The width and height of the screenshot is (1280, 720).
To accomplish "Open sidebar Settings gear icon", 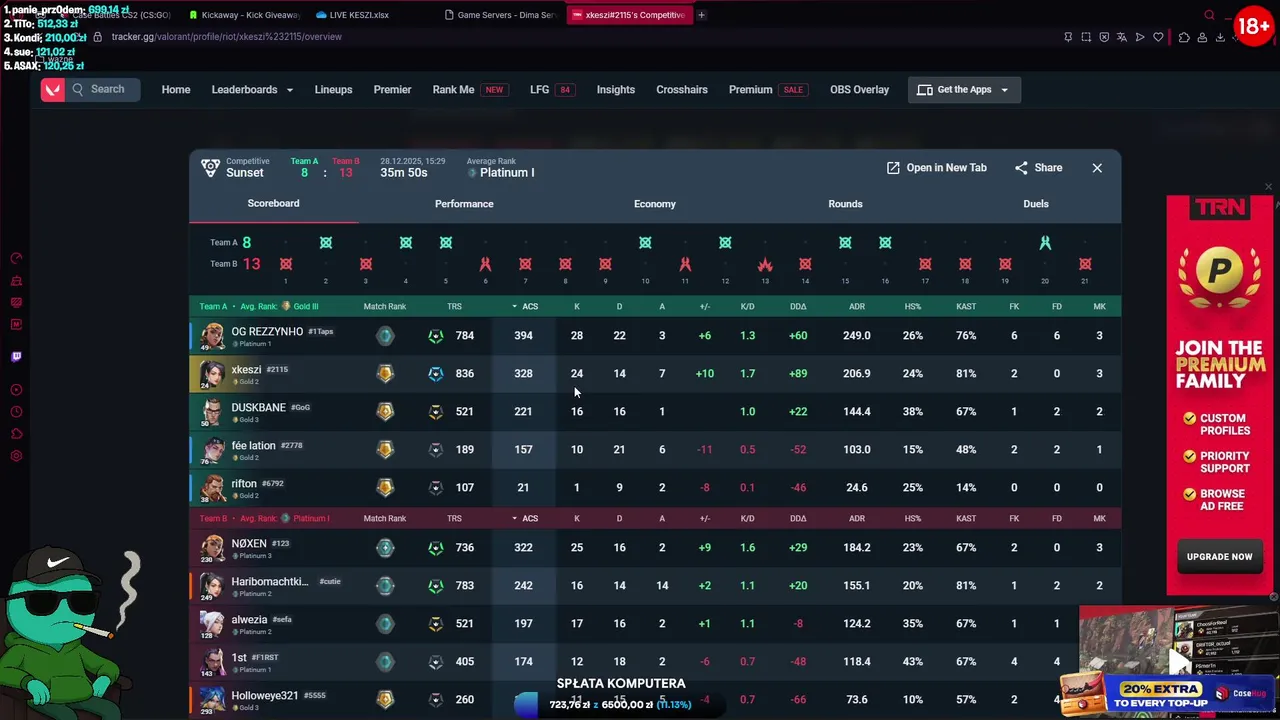I will pos(16,456).
